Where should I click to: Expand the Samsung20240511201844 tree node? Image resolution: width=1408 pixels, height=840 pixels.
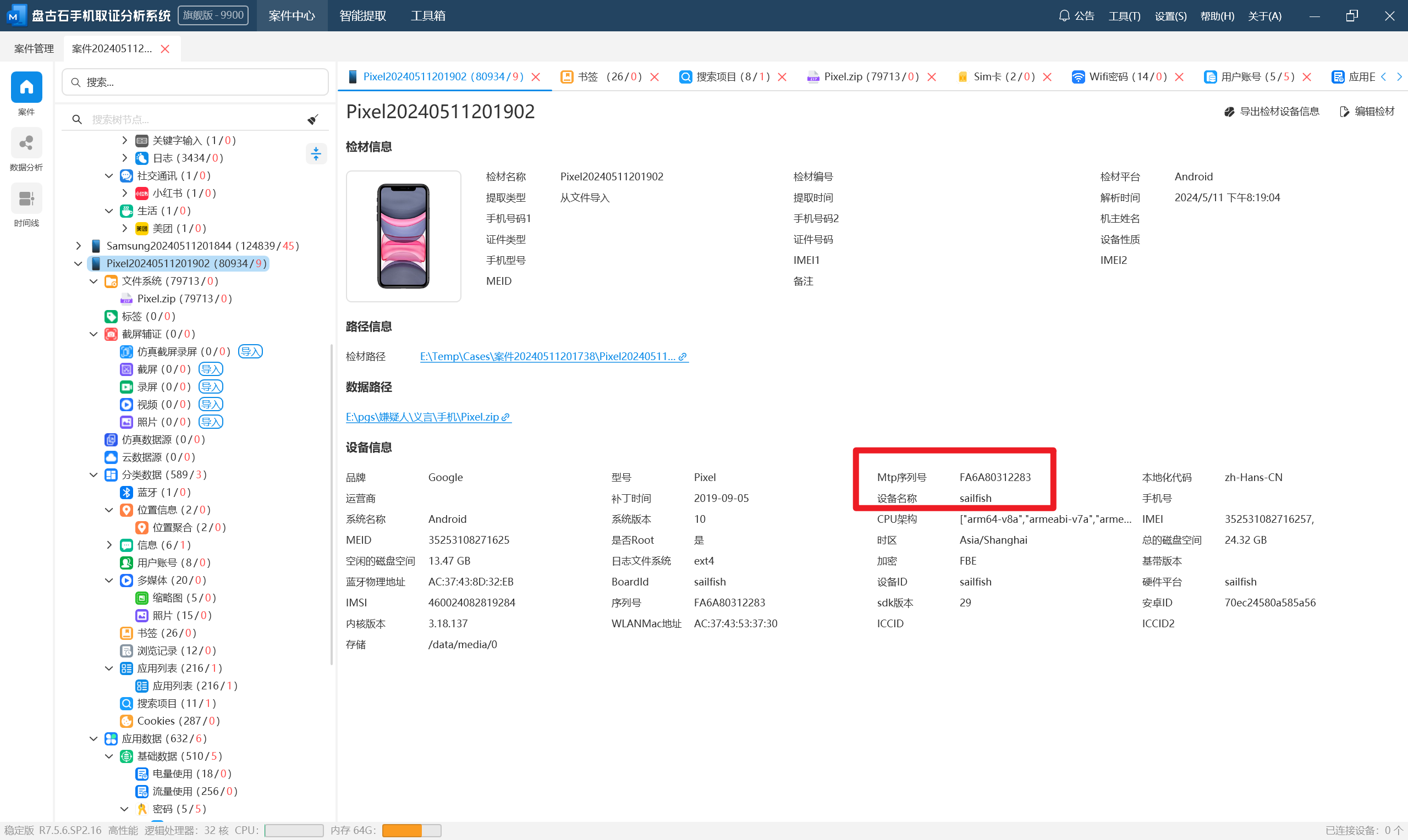(79, 246)
